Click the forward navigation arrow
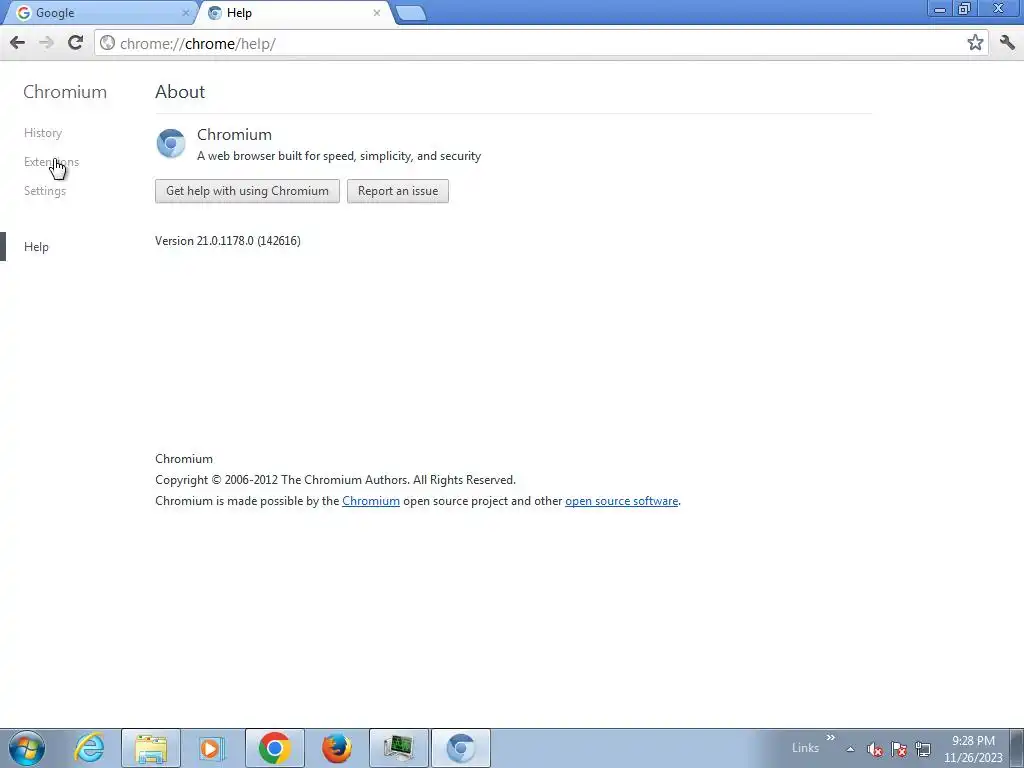The image size is (1024, 768). click(46, 43)
